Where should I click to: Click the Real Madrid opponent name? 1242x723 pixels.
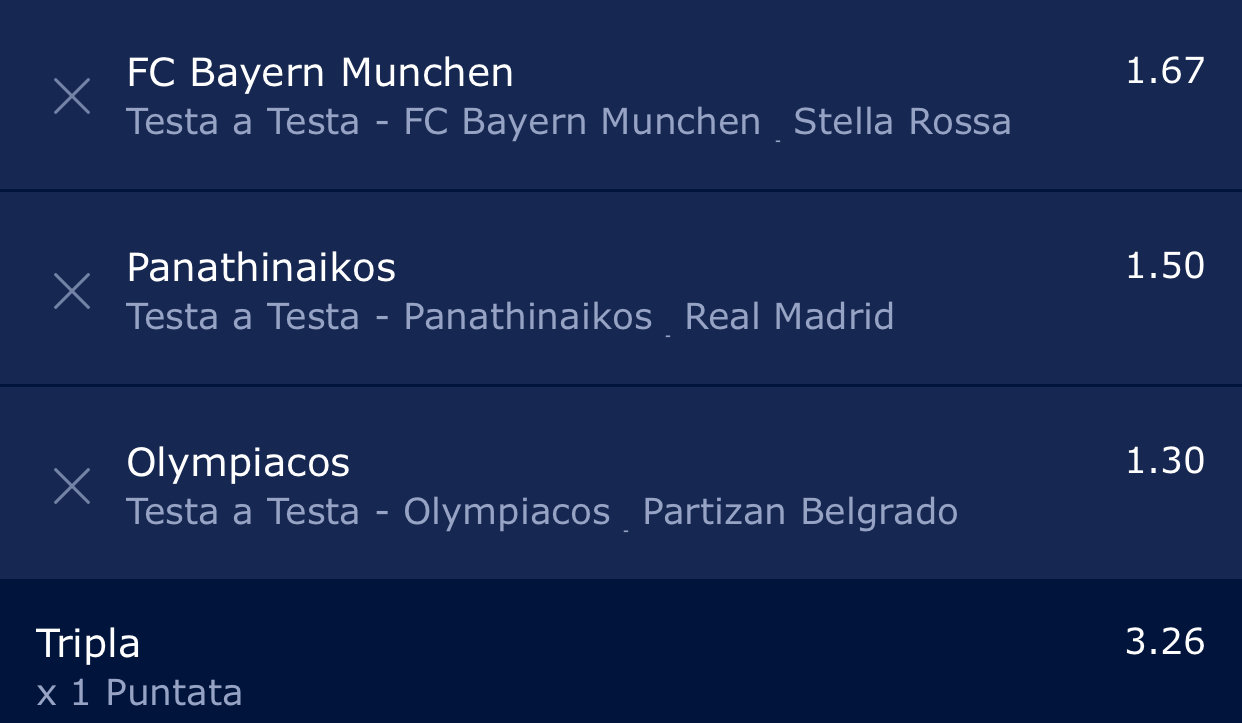(789, 318)
